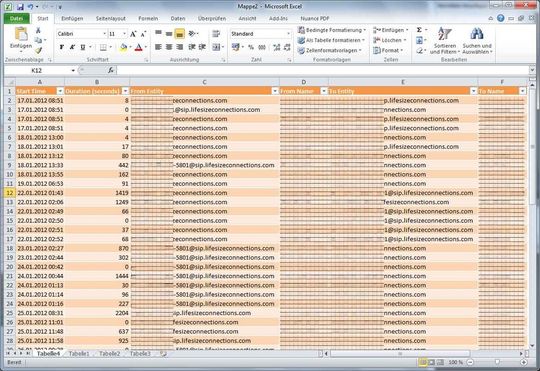Screen dimensions: 540x371
Task: Click Einfügen in the Zellen group
Action: 391,30
